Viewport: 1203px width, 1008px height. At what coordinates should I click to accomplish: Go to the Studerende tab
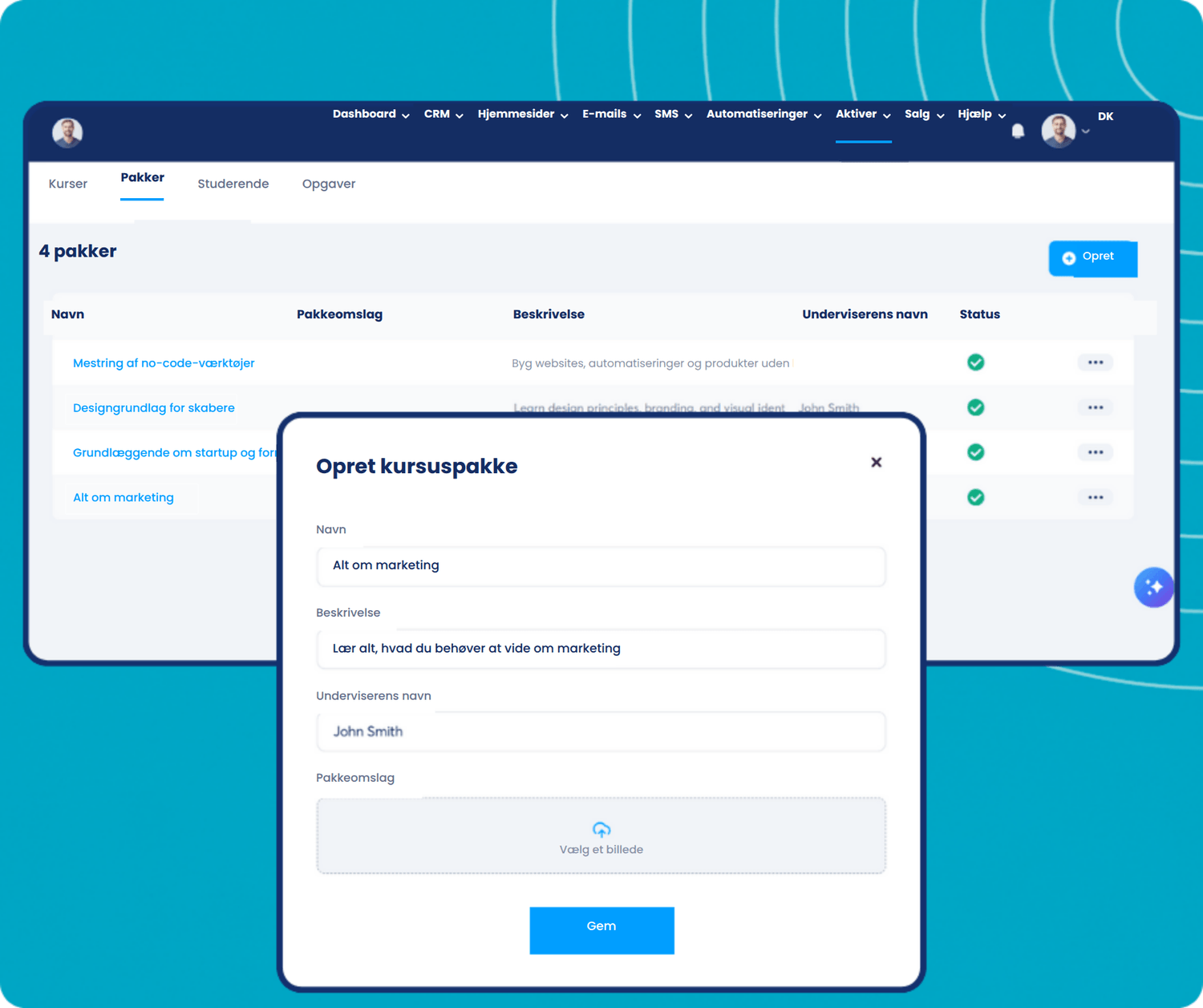tap(233, 184)
